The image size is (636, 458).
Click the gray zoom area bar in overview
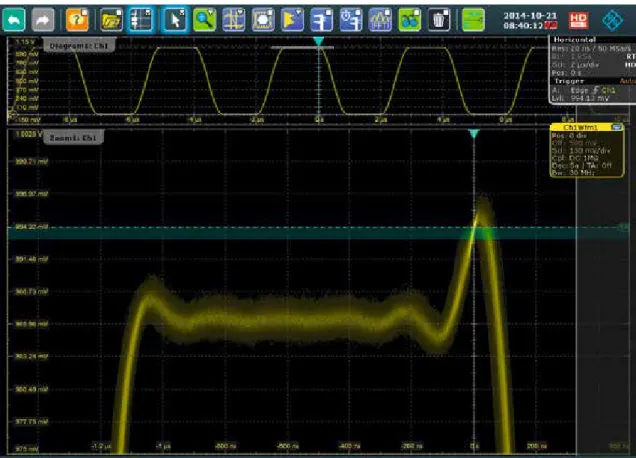pos(302,47)
